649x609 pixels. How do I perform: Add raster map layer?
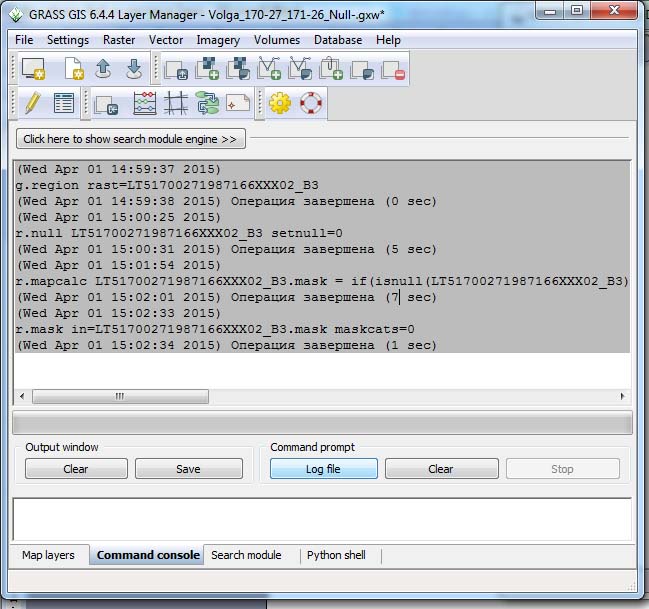tap(207, 68)
